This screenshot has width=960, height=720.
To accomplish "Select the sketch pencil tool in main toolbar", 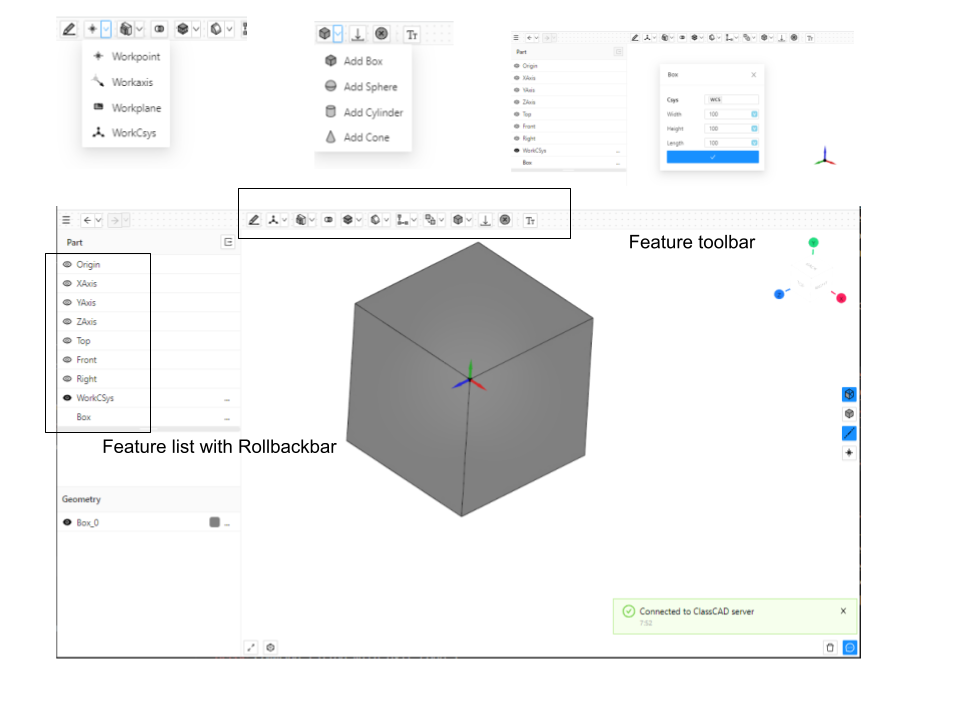I will tap(254, 219).
